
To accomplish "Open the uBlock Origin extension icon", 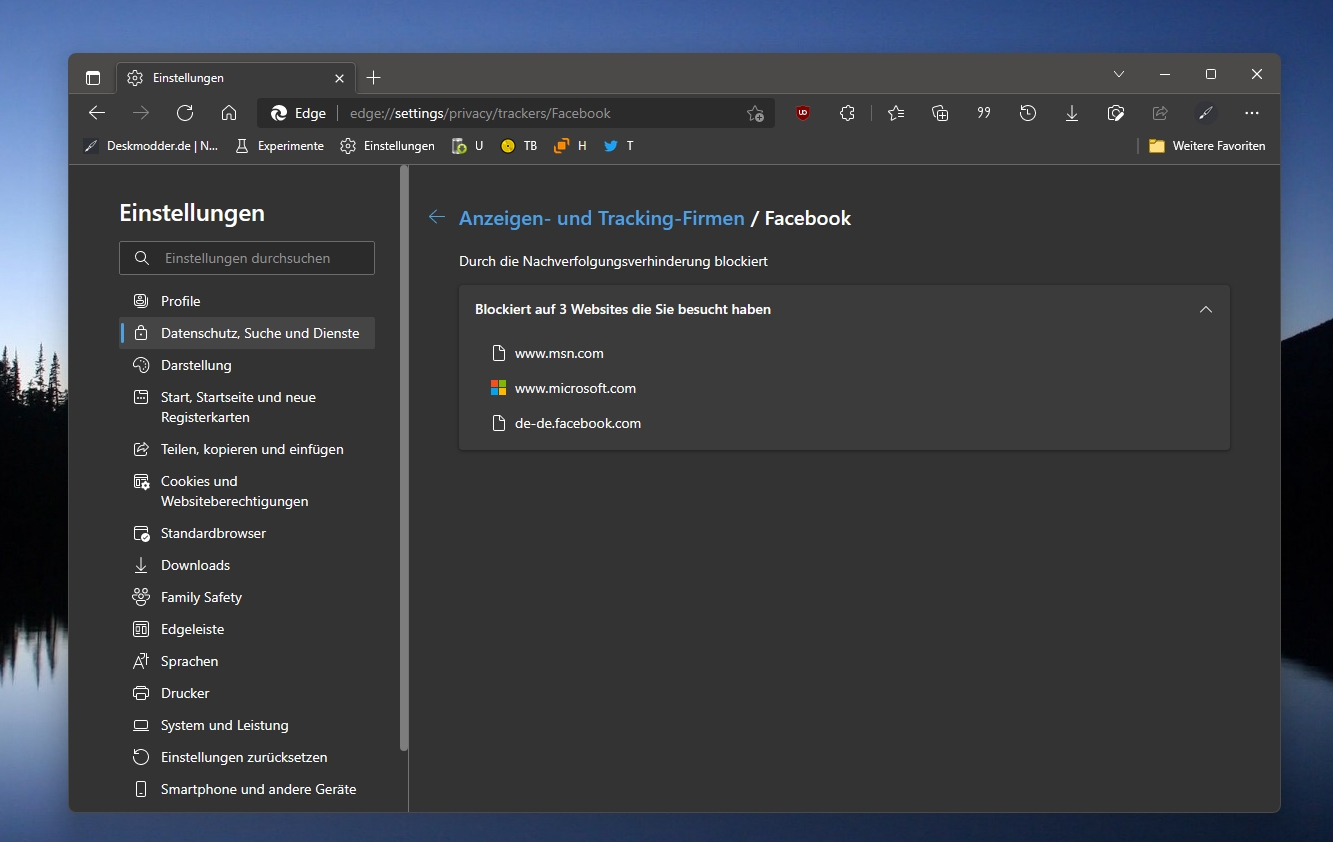I will pyautogui.click(x=803, y=113).
